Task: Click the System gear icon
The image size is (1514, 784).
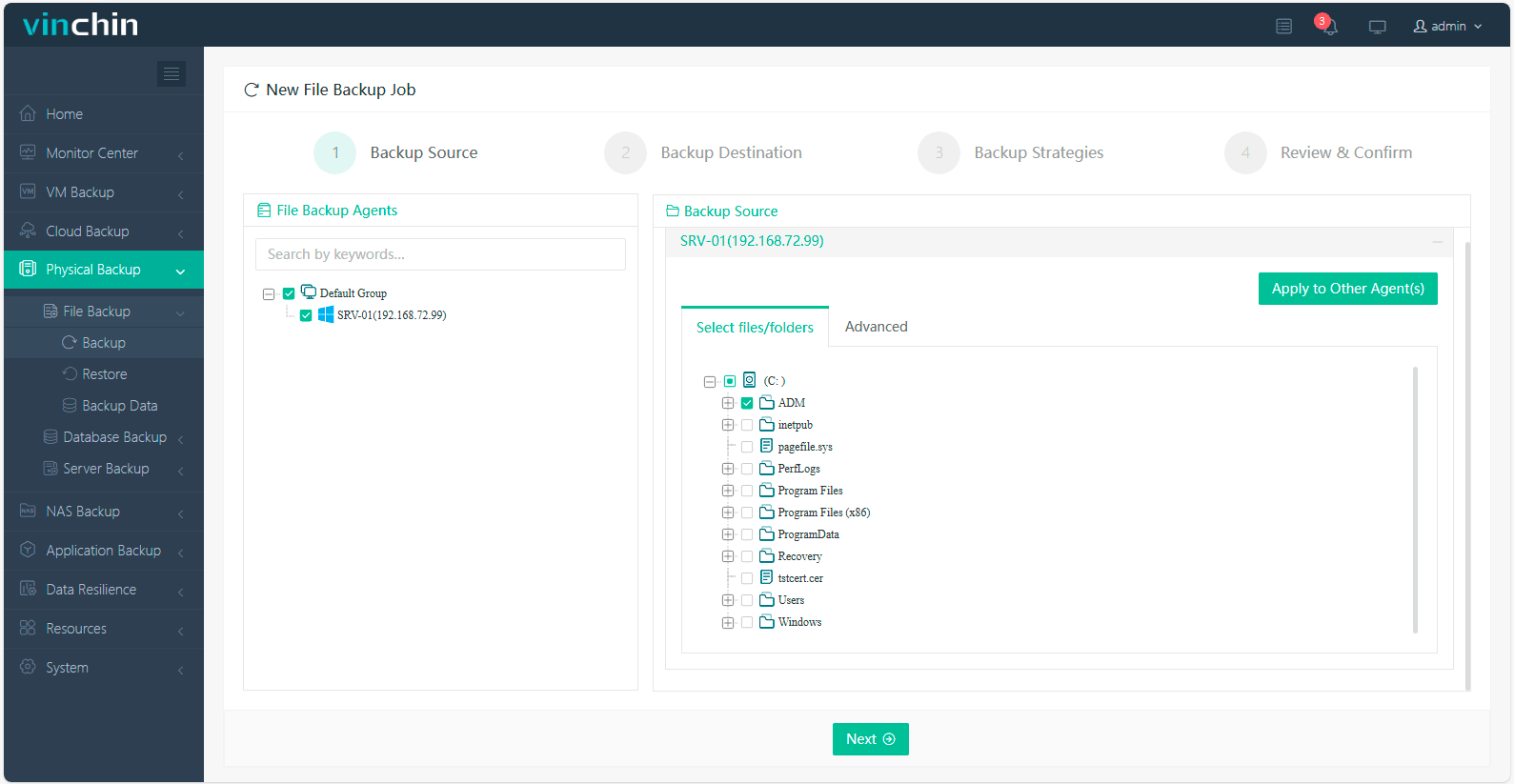Action: pos(28,667)
